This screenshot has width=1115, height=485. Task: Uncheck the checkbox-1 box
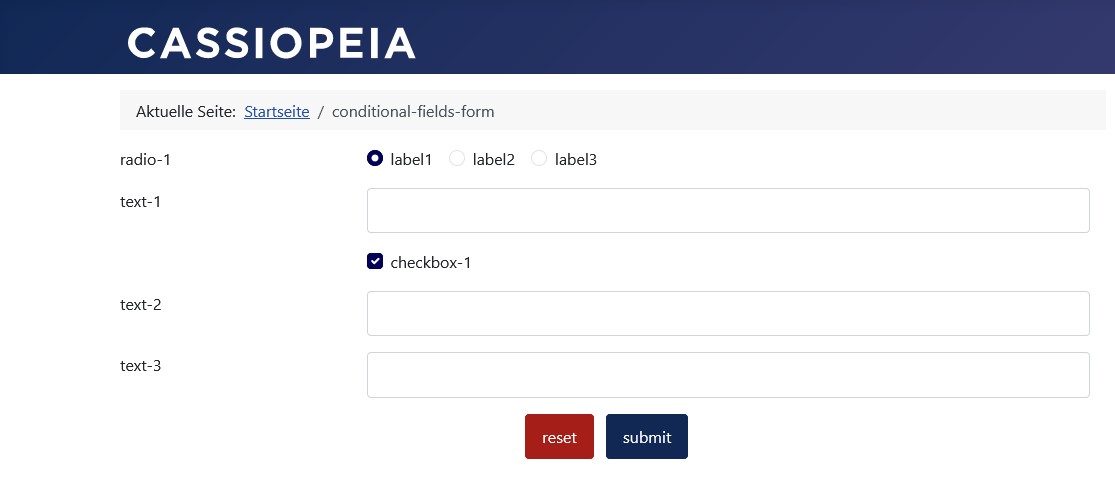375,262
